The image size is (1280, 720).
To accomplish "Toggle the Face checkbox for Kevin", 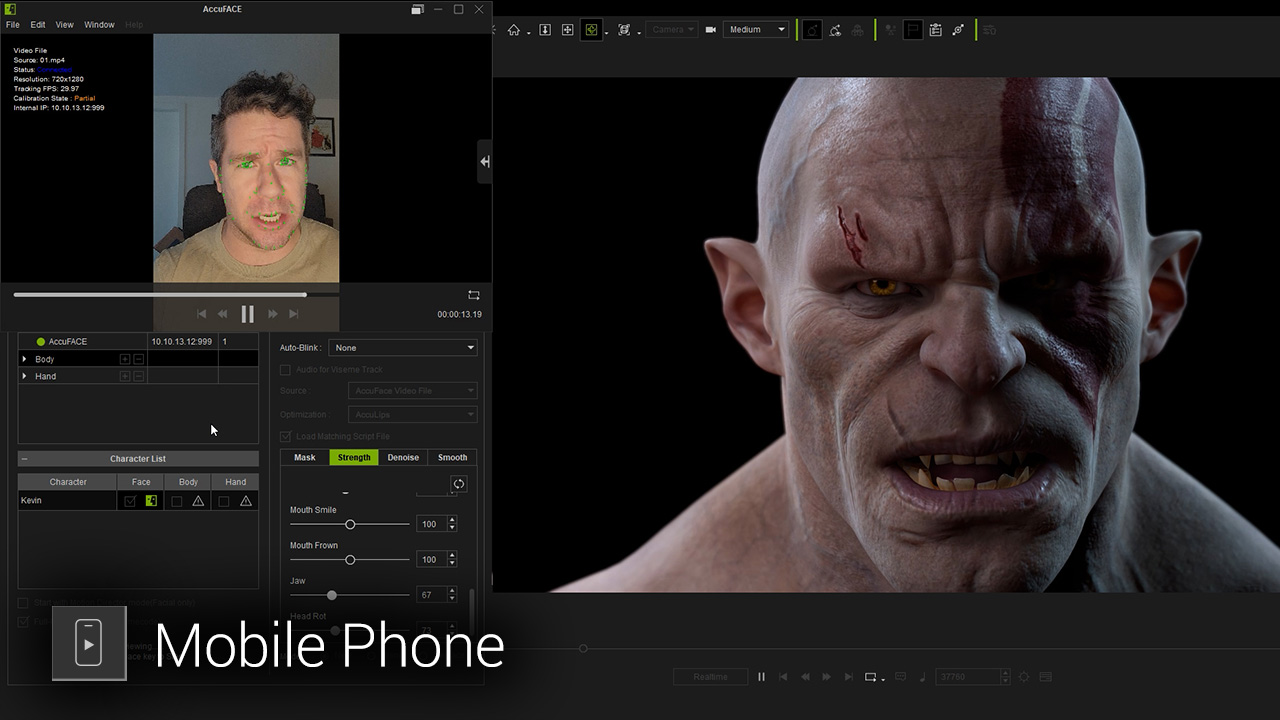I will point(130,501).
